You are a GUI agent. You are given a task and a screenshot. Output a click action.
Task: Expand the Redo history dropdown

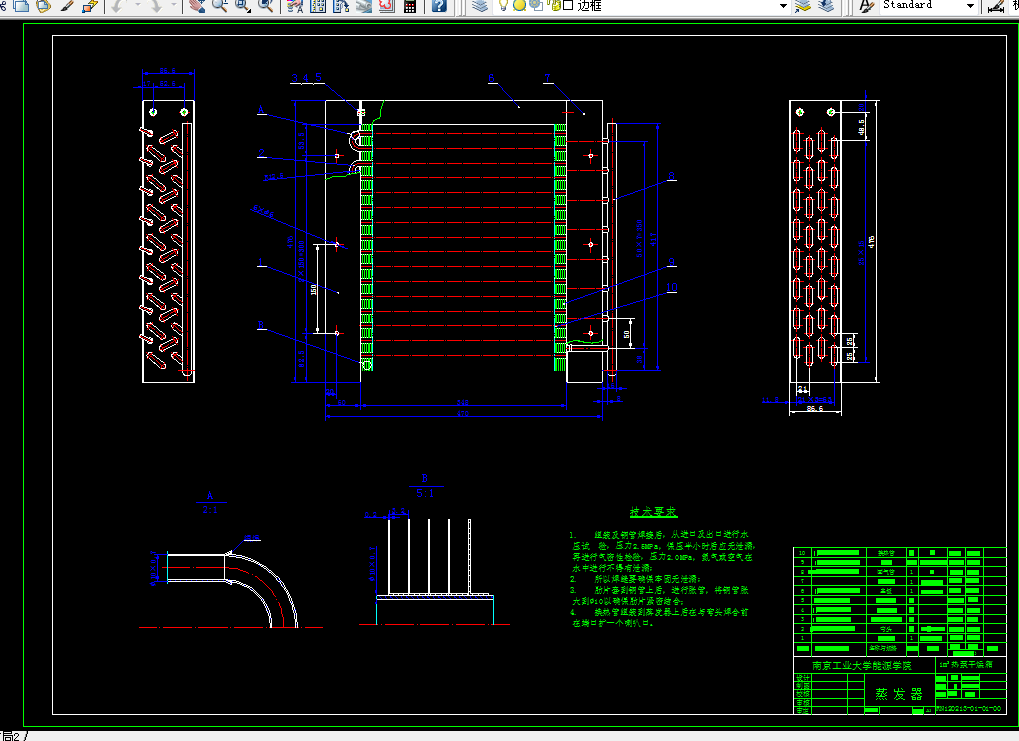[174, 6]
